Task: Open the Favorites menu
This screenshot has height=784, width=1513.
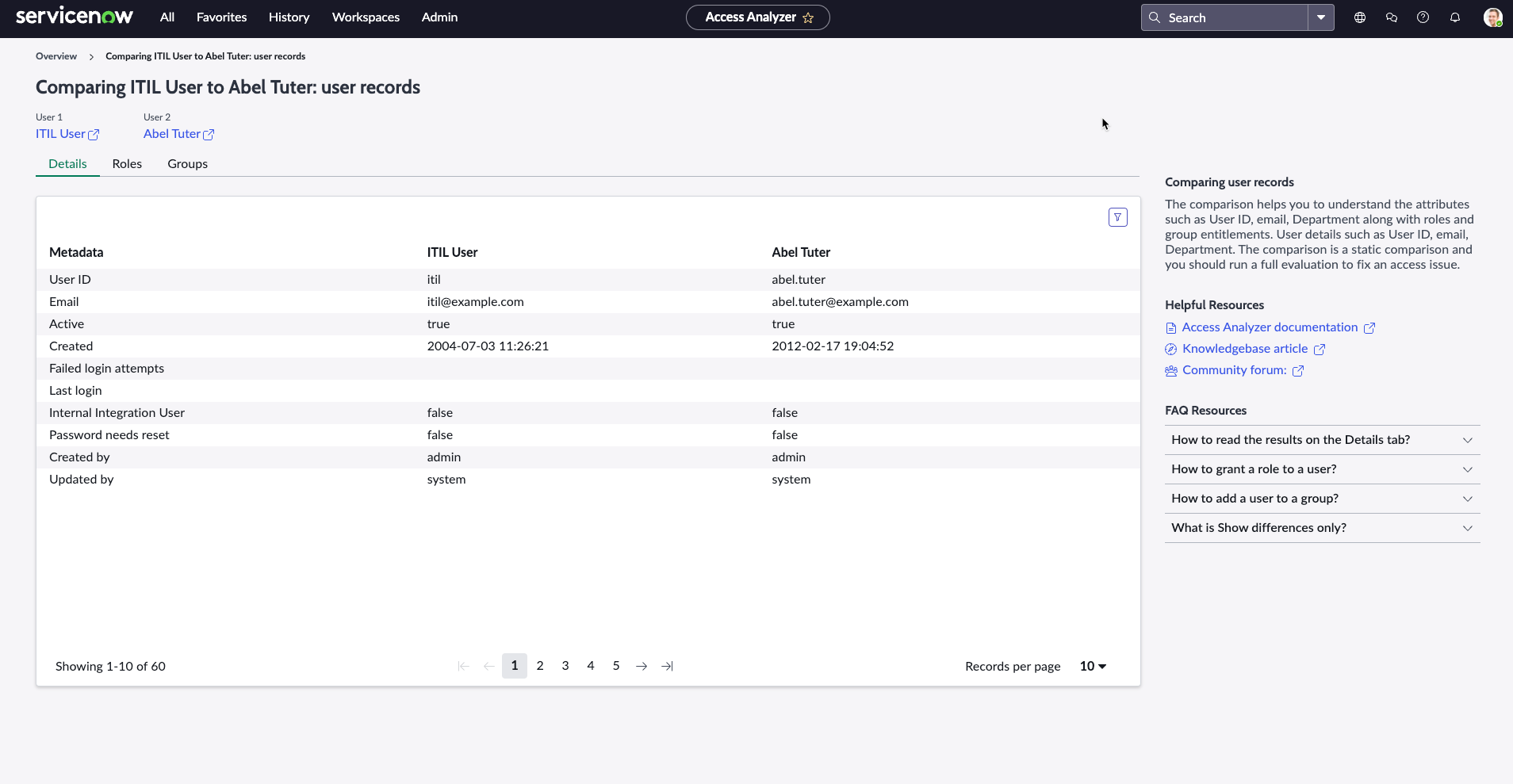Action: pyautogui.click(x=221, y=17)
